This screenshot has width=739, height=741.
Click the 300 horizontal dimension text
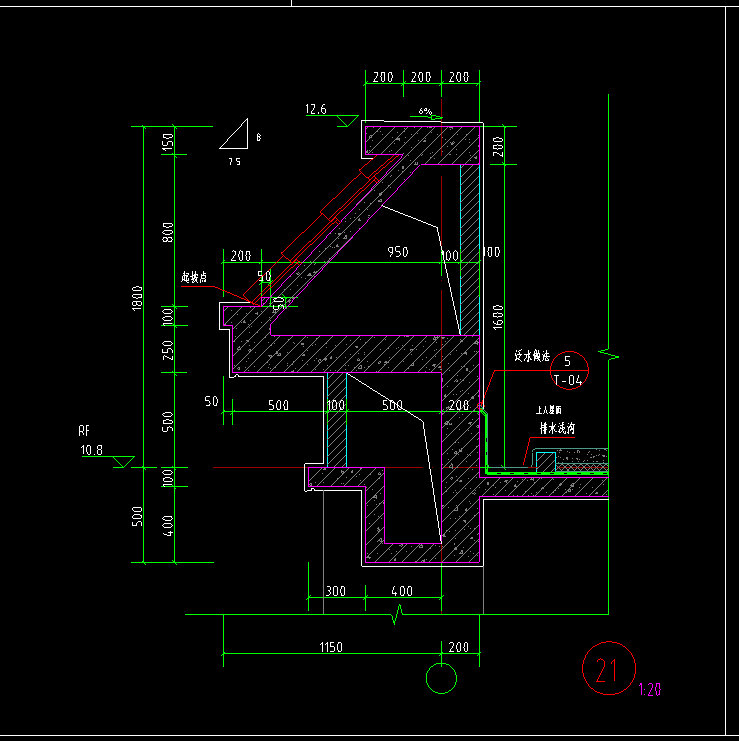pos(336,591)
